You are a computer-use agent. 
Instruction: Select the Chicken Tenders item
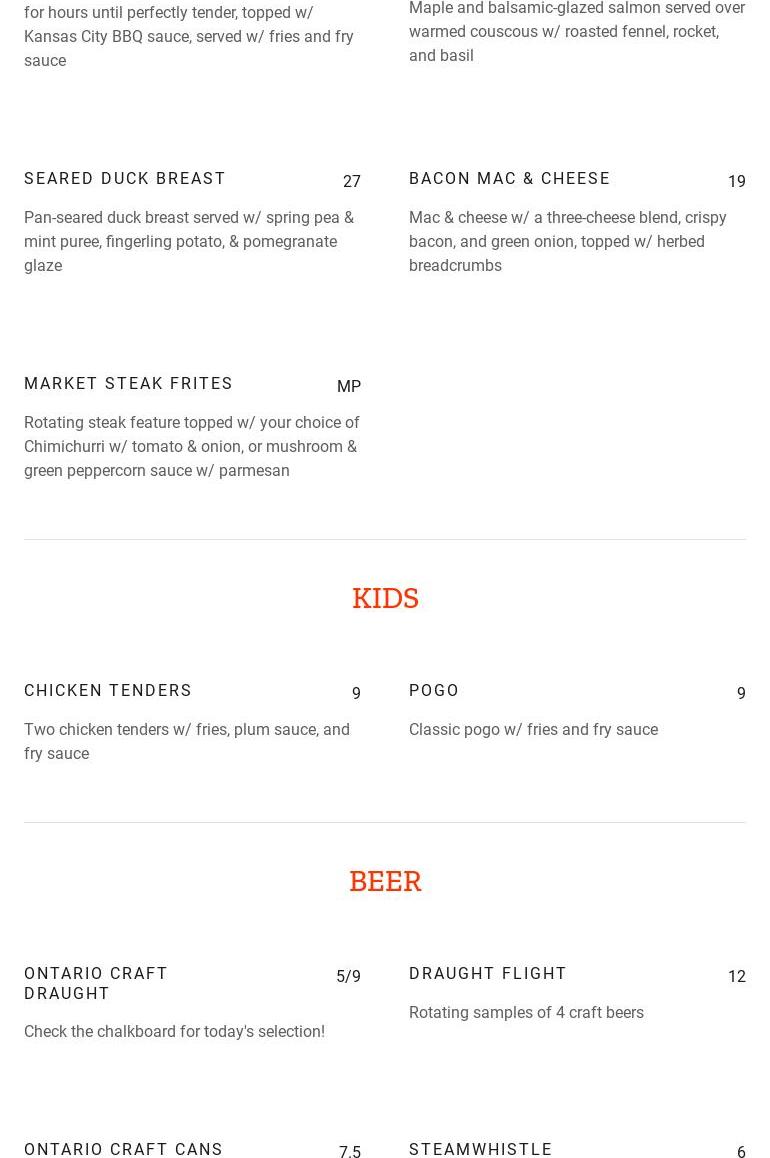coord(108,691)
